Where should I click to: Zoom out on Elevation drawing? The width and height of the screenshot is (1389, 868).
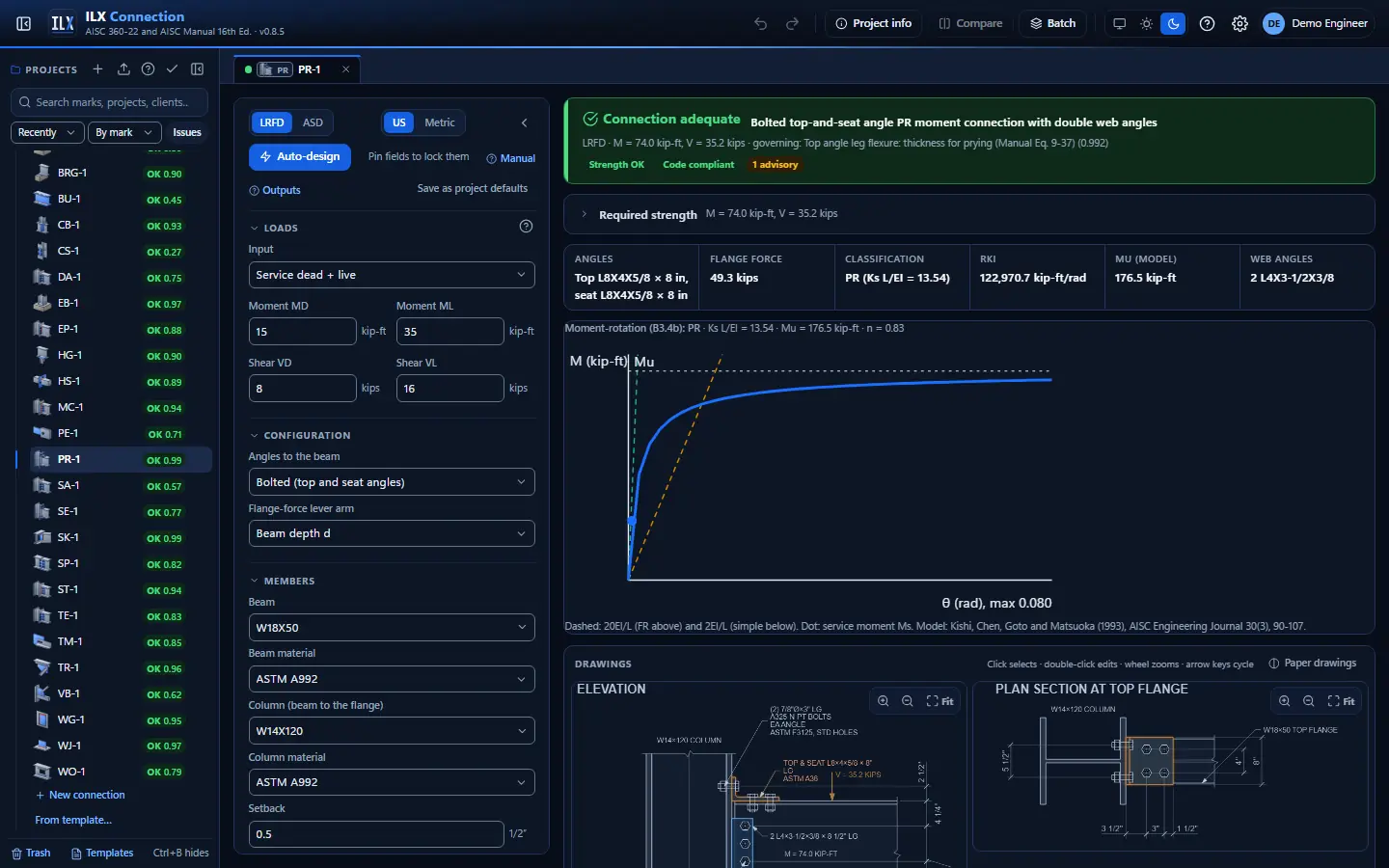point(908,701)
